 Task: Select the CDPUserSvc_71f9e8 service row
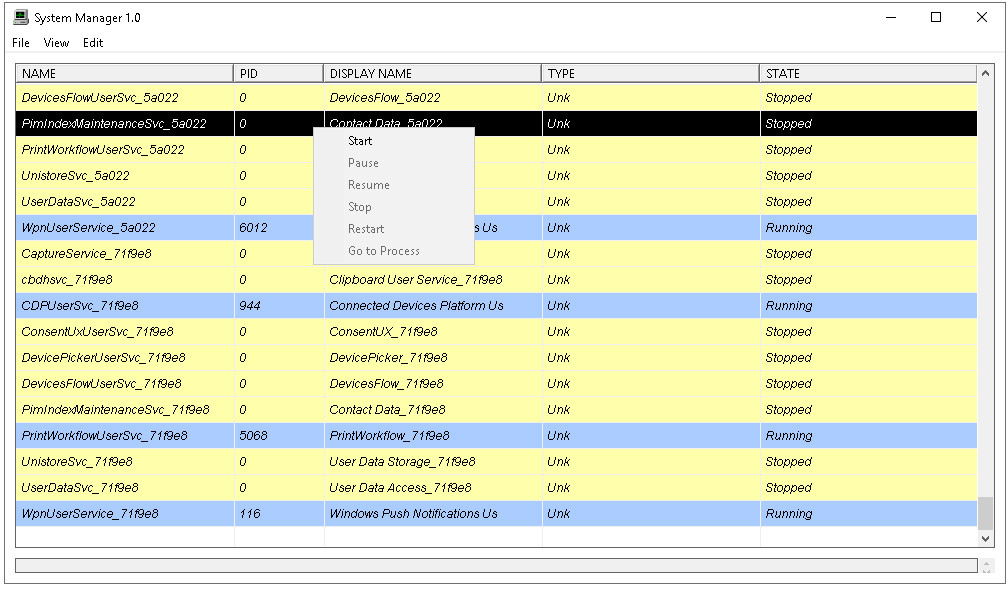pos(496,306)
